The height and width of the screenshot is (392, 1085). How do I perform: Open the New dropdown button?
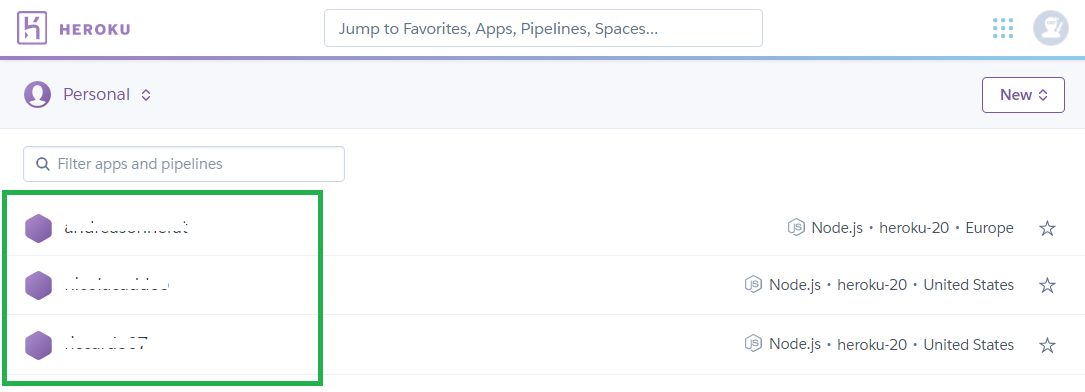[x=1023, y=95]
